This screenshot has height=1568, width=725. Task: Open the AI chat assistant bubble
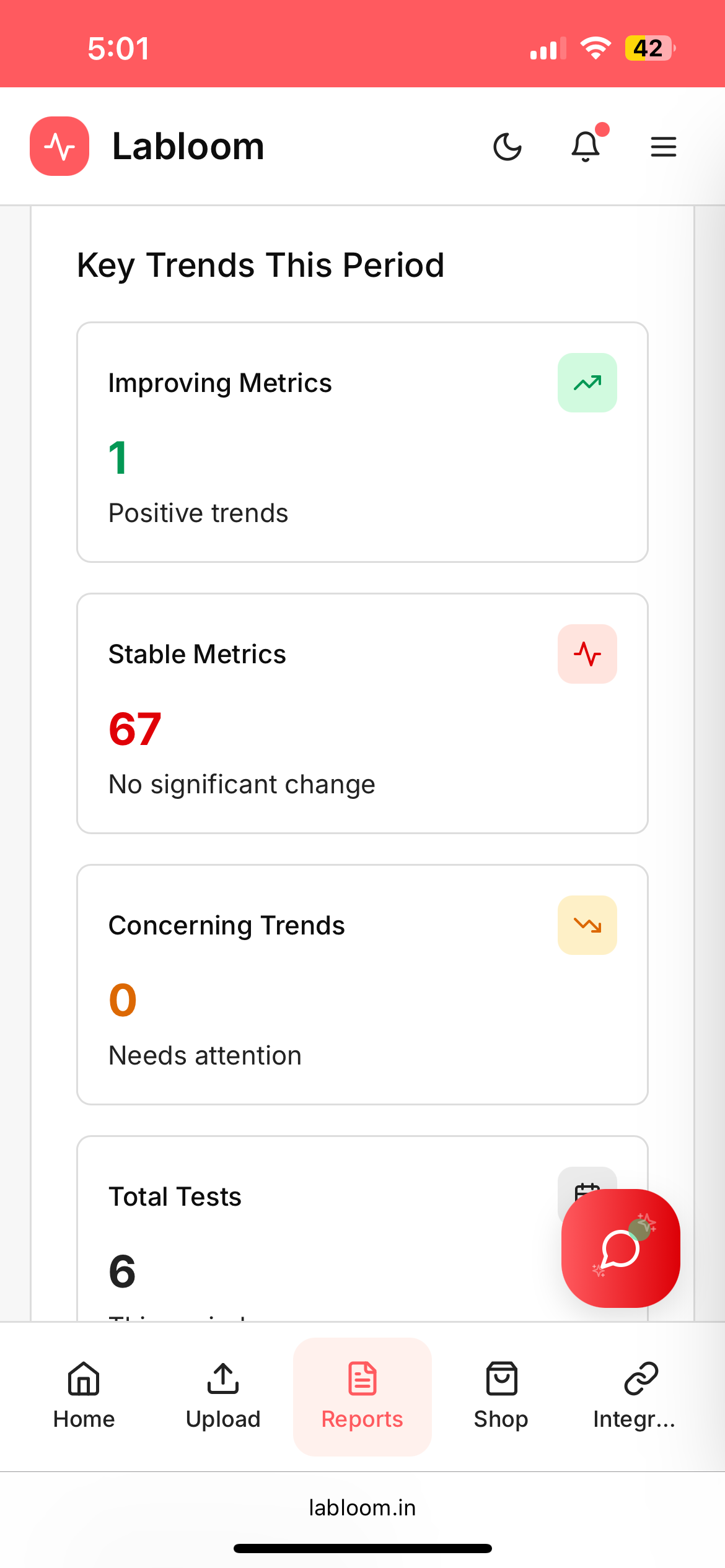pyautogui.click(x=620, y=1248)
